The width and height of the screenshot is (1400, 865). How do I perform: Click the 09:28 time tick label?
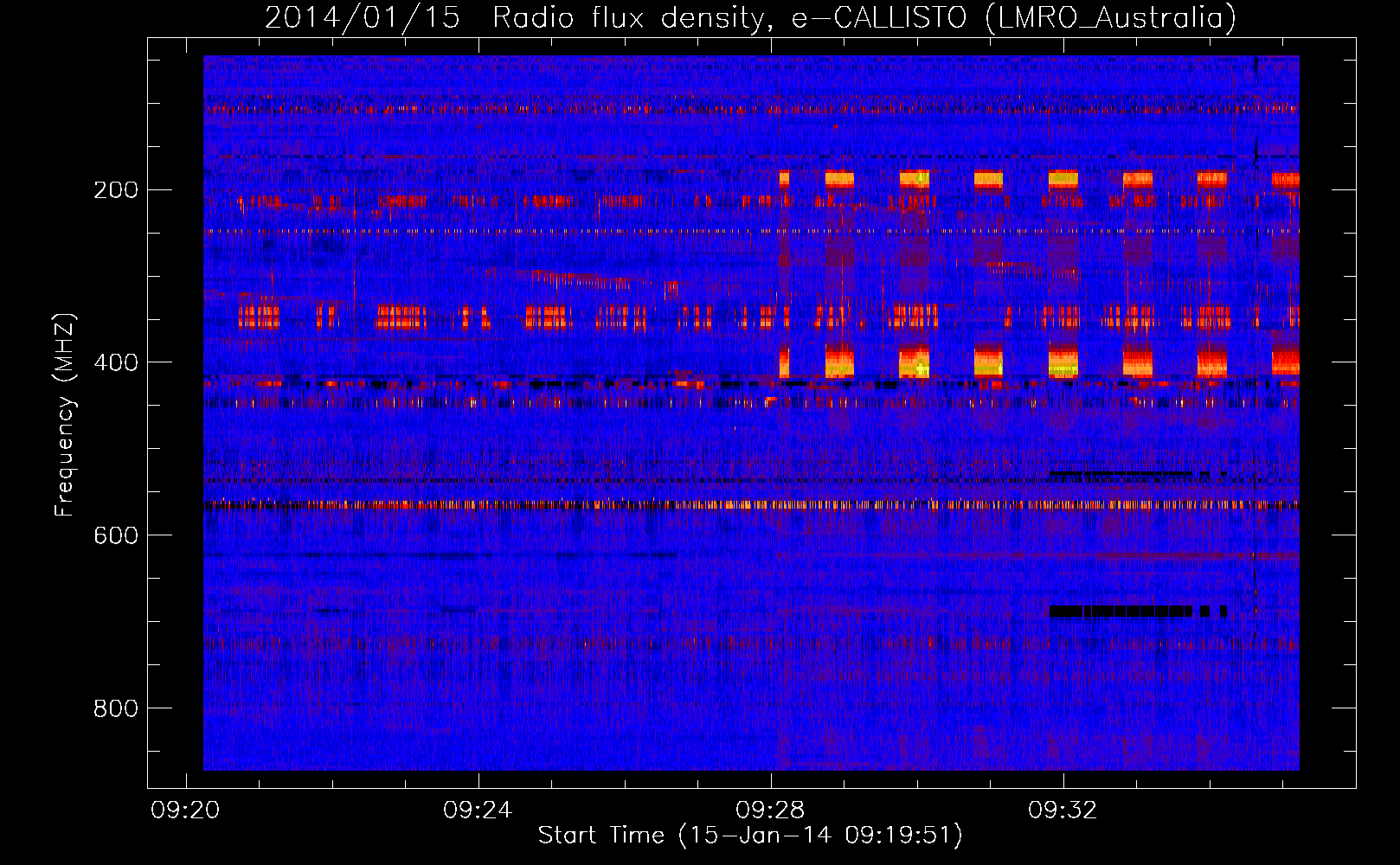pyautogui.click(x=770, y=811)
